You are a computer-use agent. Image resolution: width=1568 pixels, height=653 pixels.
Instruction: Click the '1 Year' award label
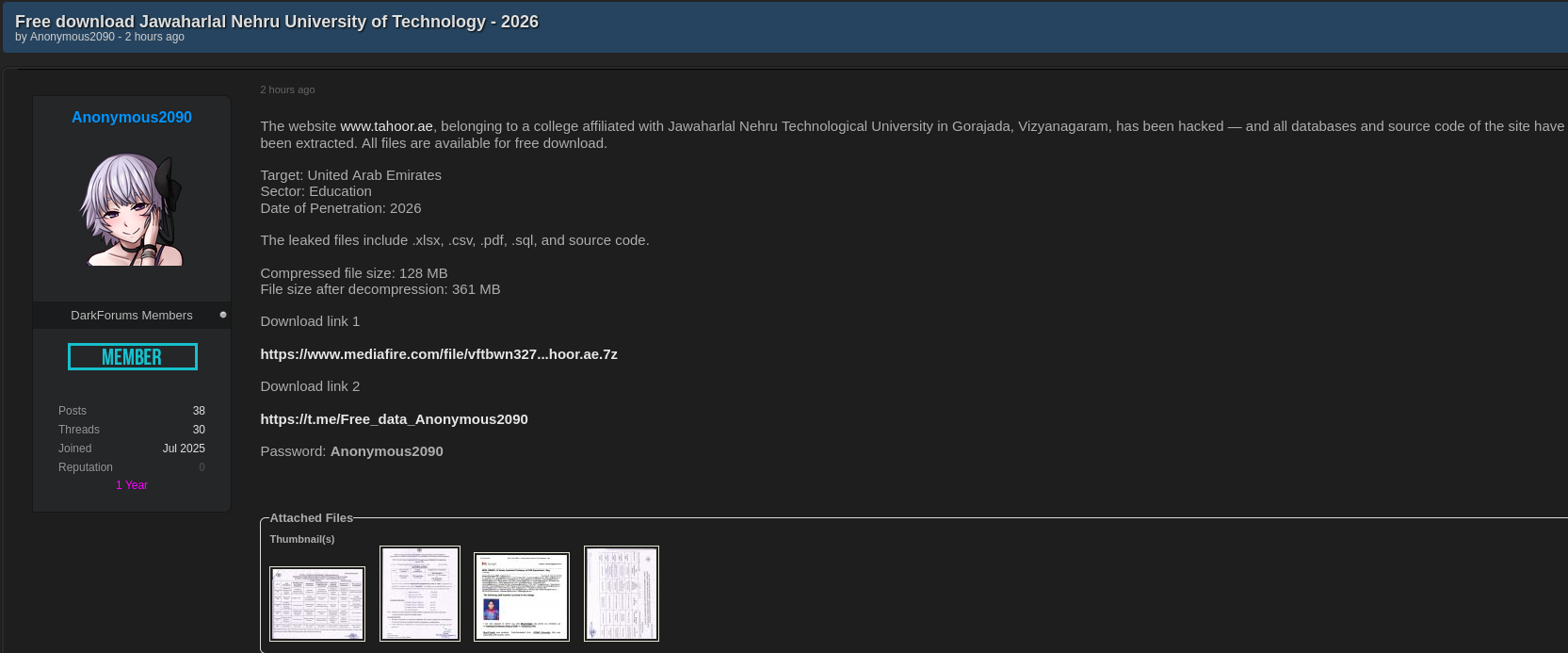point(132,485)
